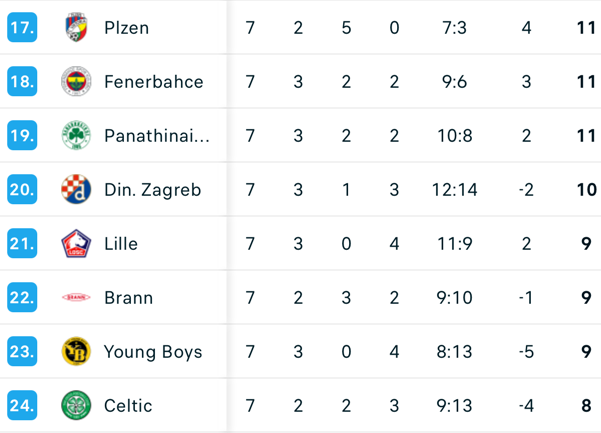Click the rank 17 position badge

tap(22, 28)
